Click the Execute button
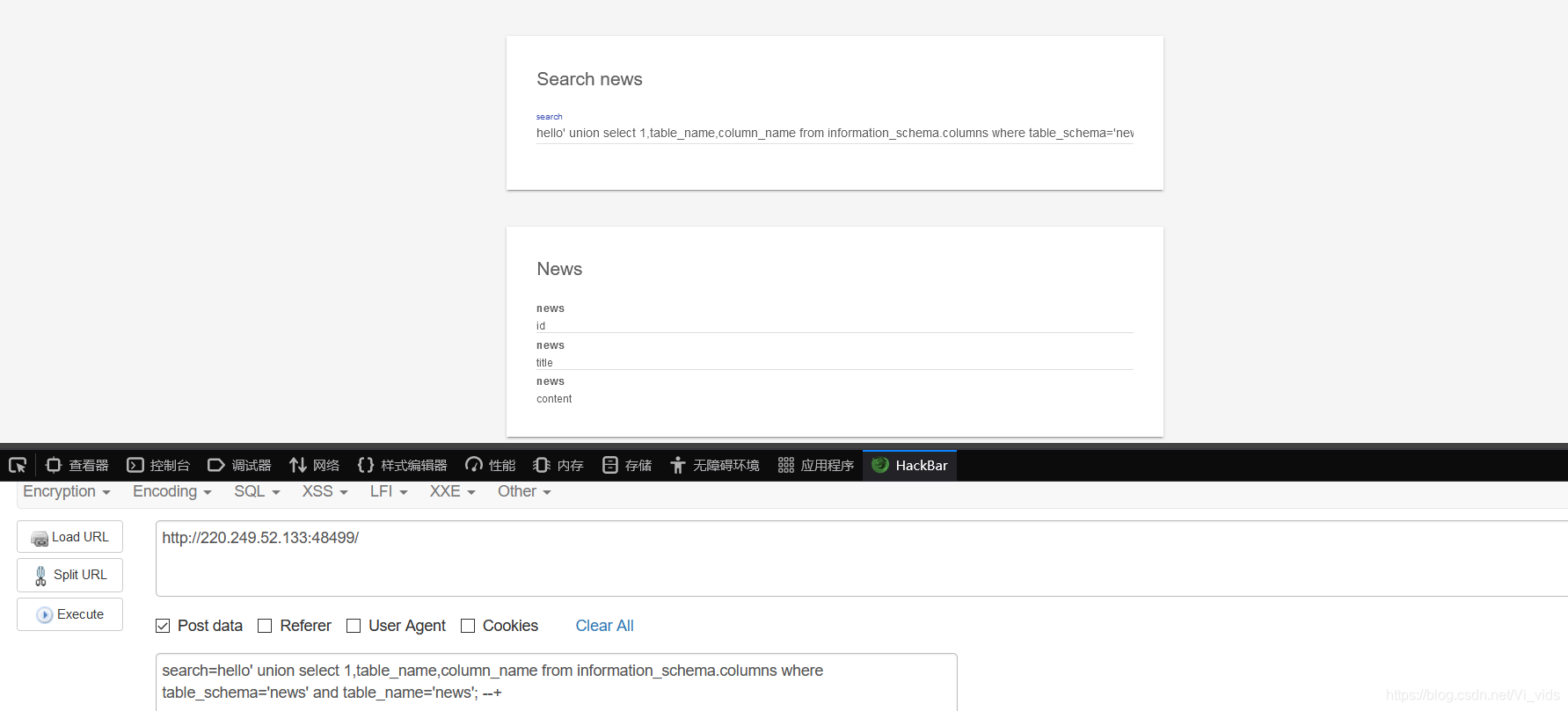1568x711 pixels. (69, 614)
